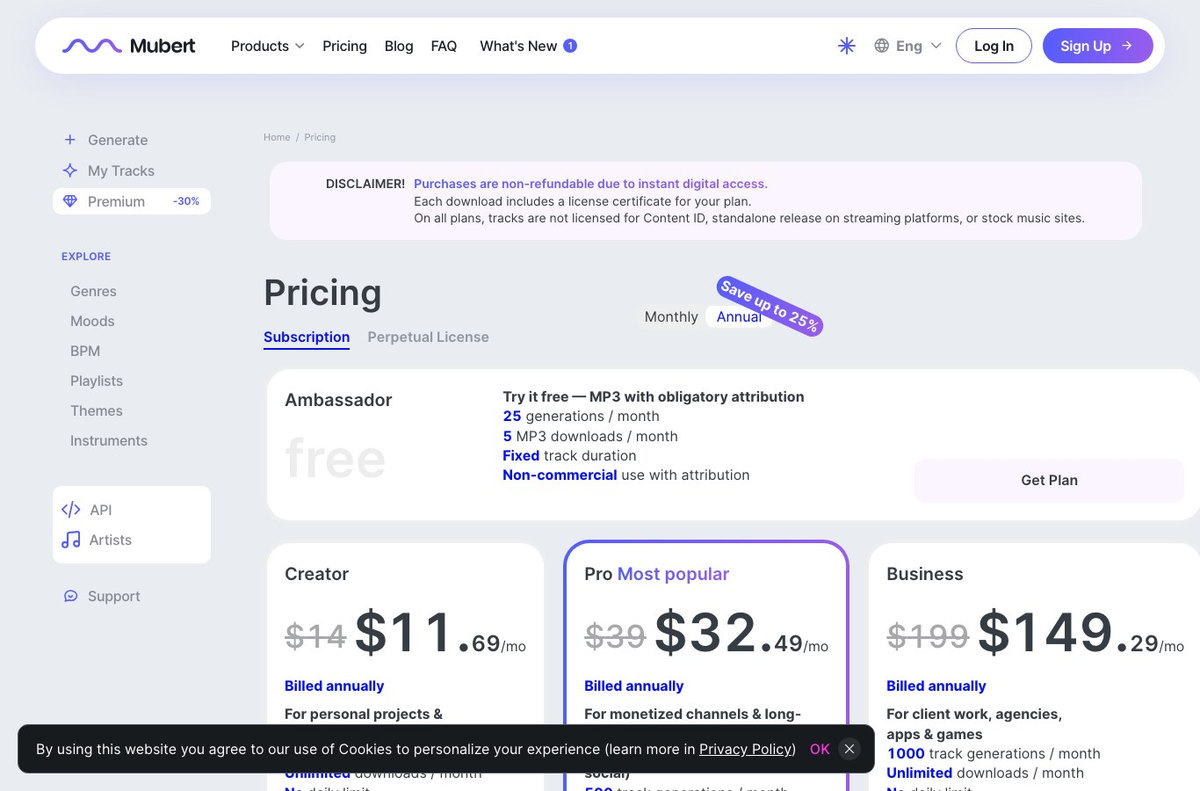Open the FAQ page

click(x=444, y=46)
